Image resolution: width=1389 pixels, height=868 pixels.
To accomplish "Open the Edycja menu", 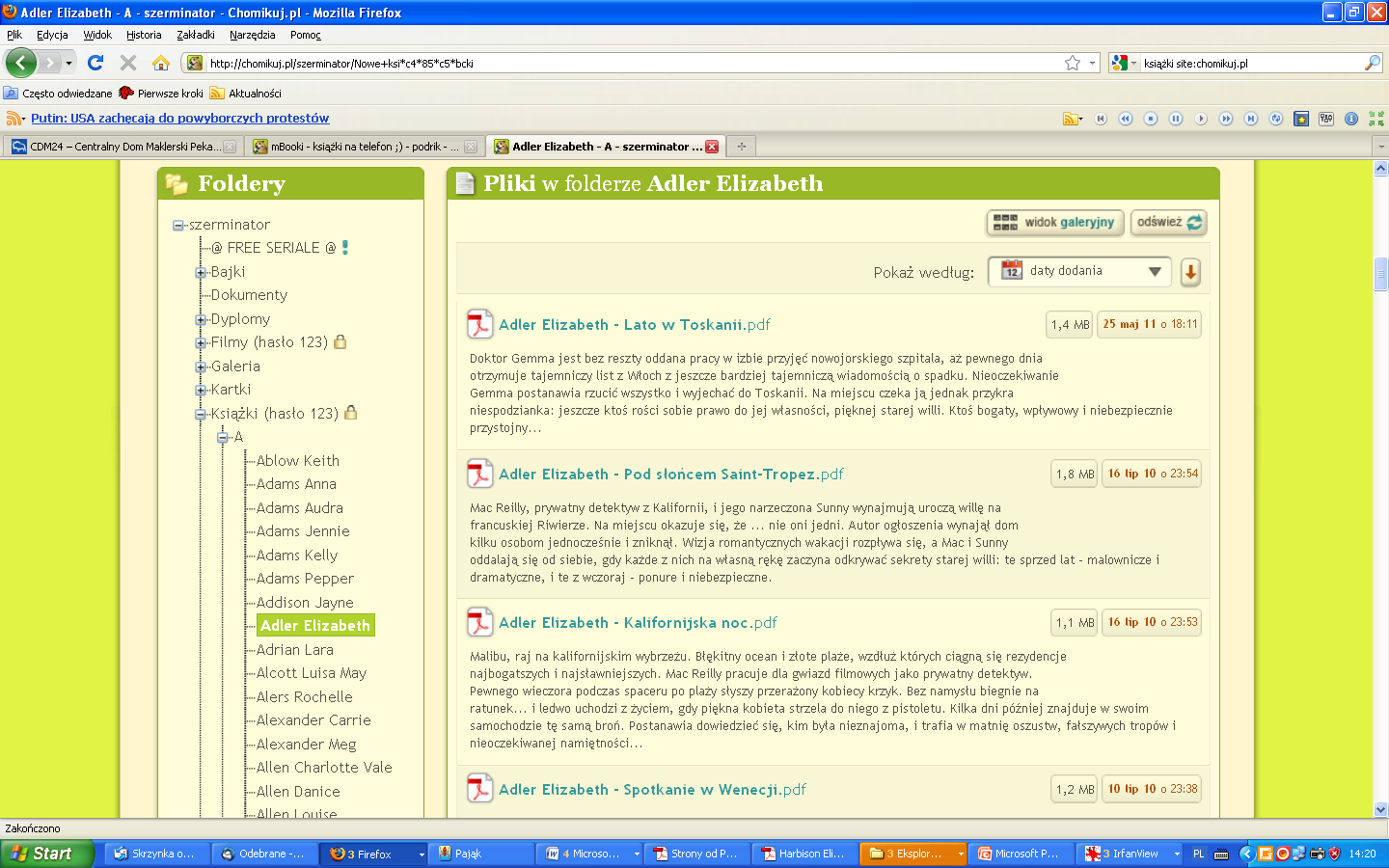I will (x=52, y=35).
